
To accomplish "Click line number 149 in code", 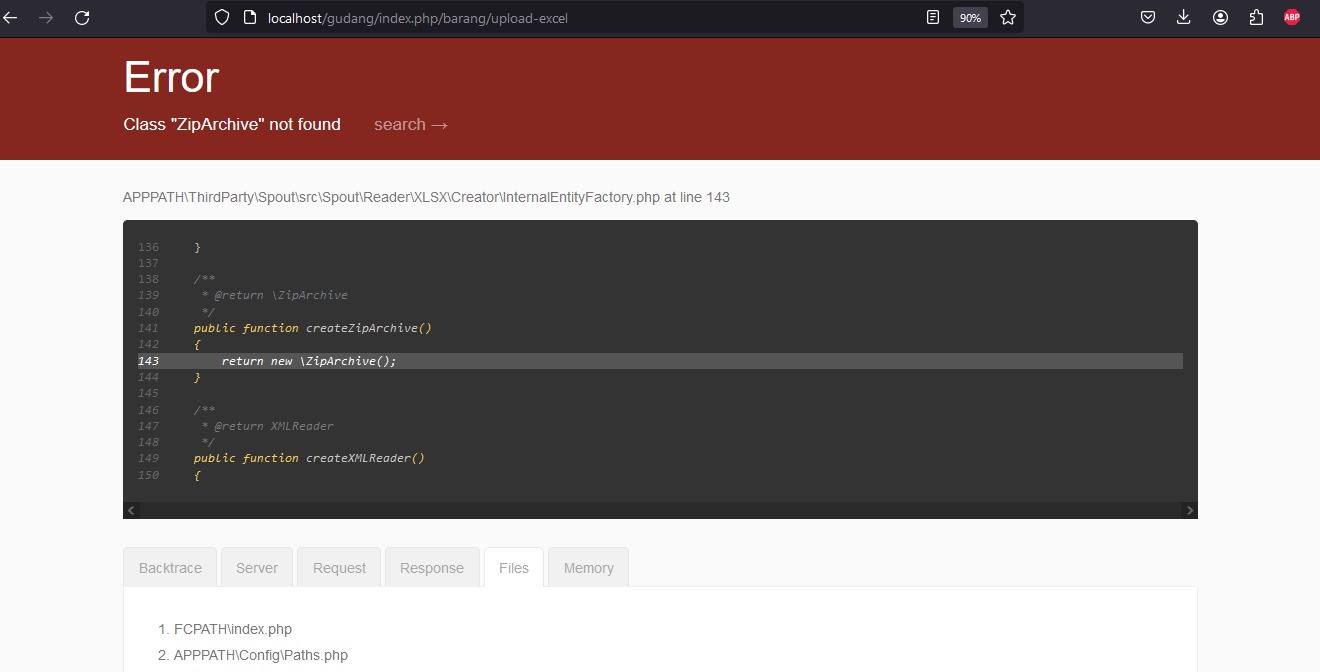I will [148, 458].
